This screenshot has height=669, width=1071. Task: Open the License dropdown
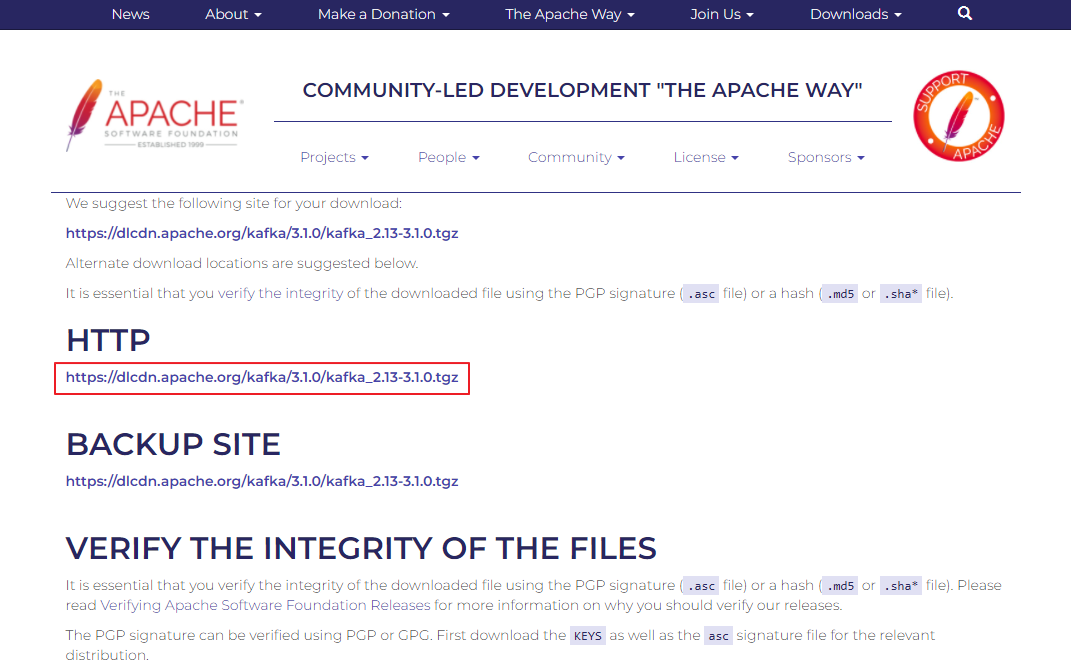(706, 157)
